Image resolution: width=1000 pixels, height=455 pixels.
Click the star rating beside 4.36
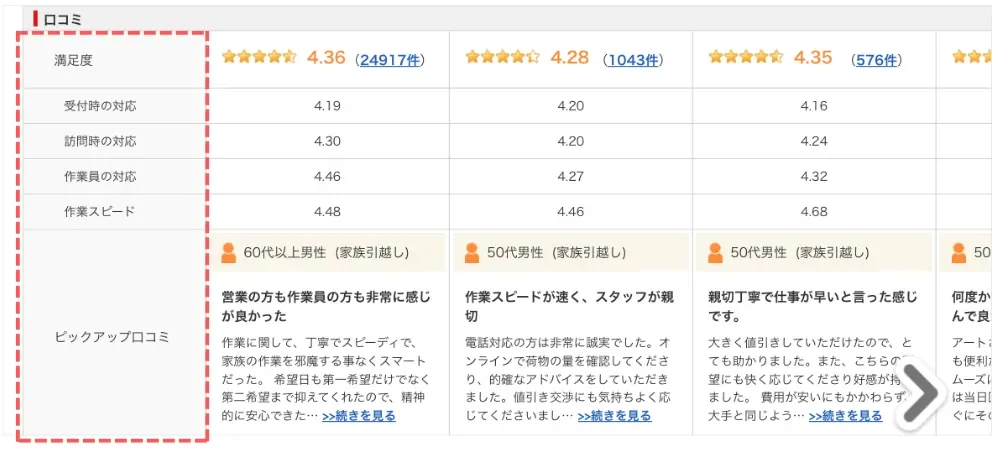259,58
